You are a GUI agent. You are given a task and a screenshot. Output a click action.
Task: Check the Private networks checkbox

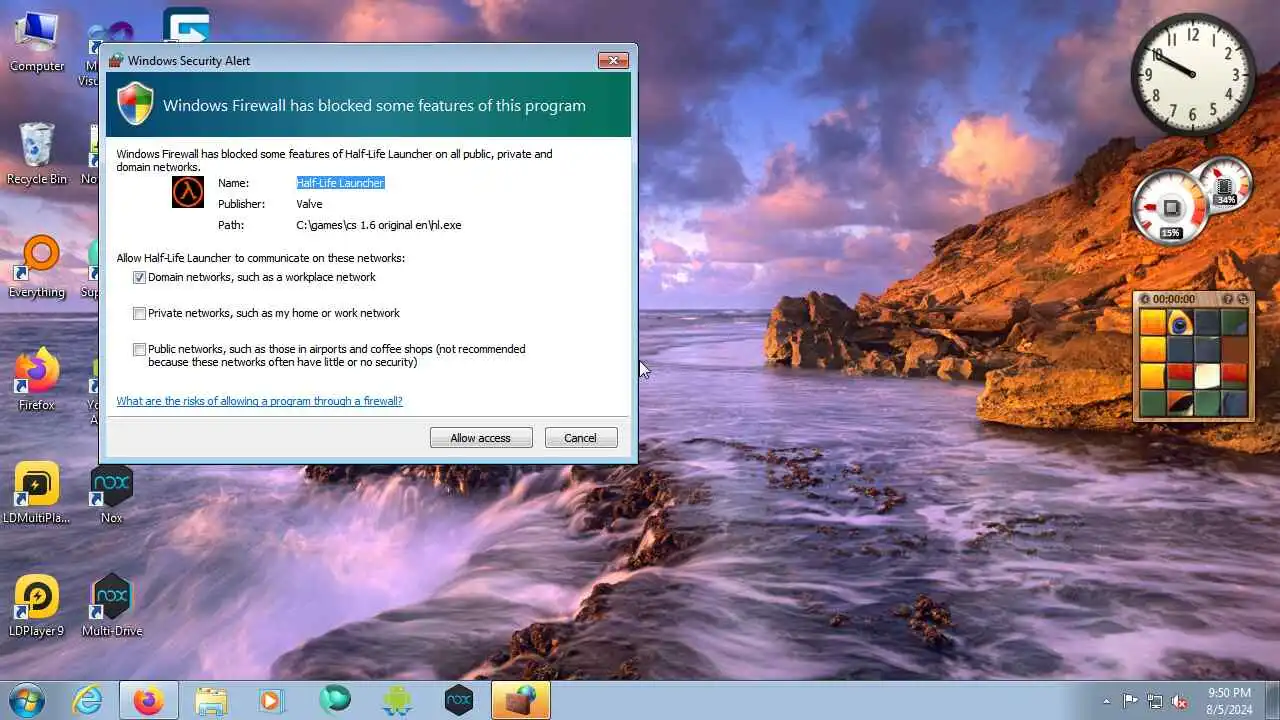click(139, 314)
